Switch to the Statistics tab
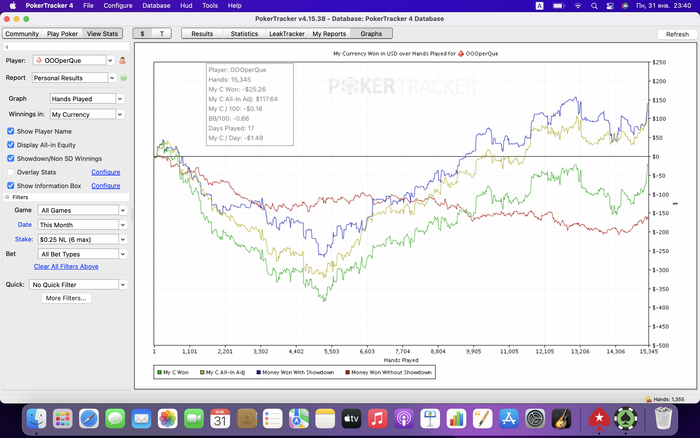This screenshot has height=438, width=700. point(244,33)
